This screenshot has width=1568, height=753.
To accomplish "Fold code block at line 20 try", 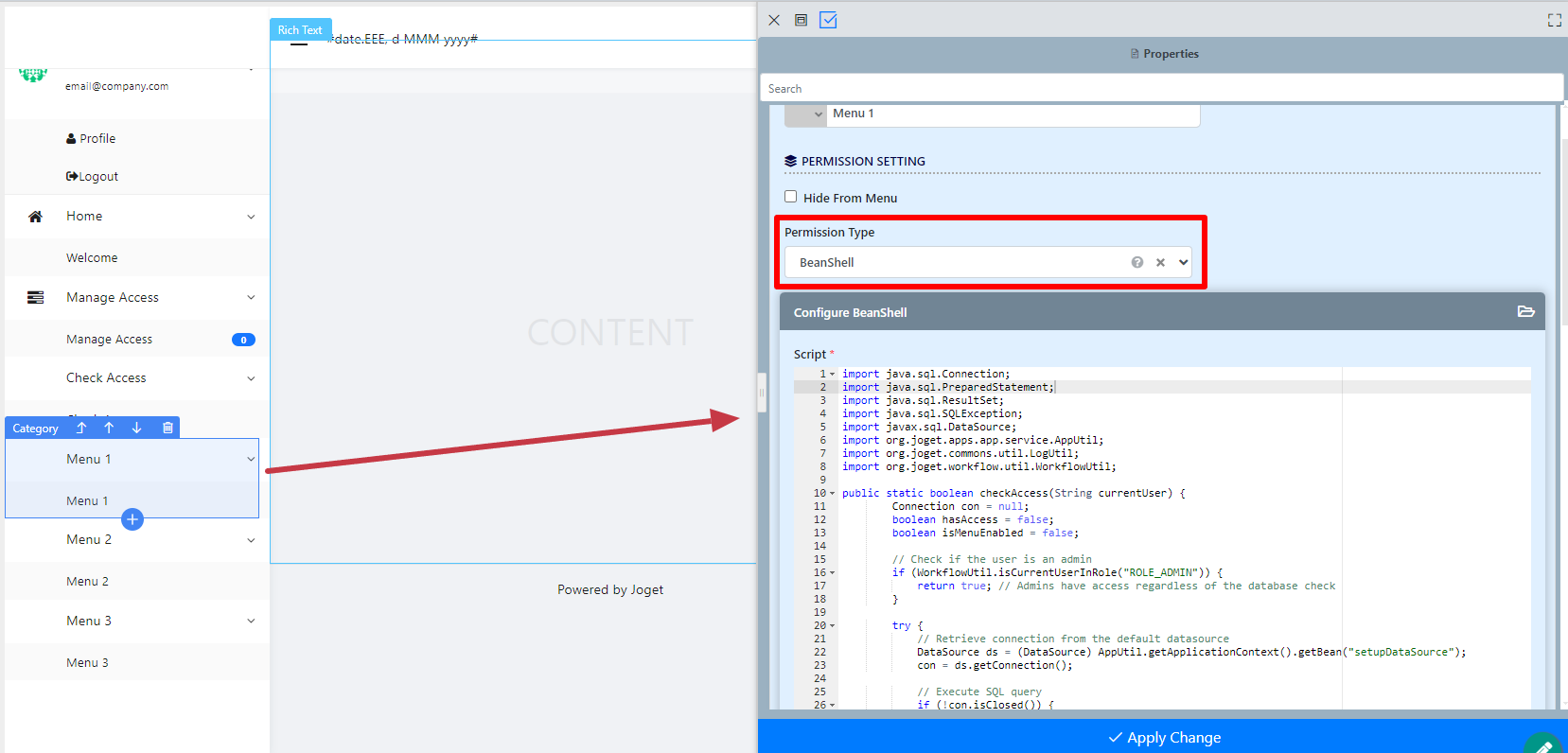I will [833, 626].
